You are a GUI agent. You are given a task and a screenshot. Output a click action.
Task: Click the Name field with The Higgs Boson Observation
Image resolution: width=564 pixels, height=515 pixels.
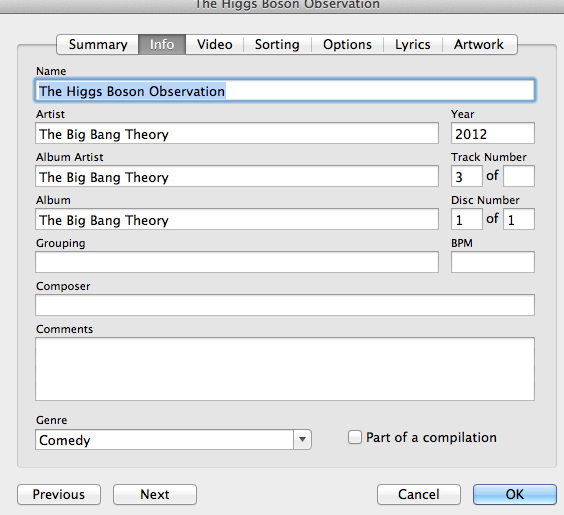[285, 91]
